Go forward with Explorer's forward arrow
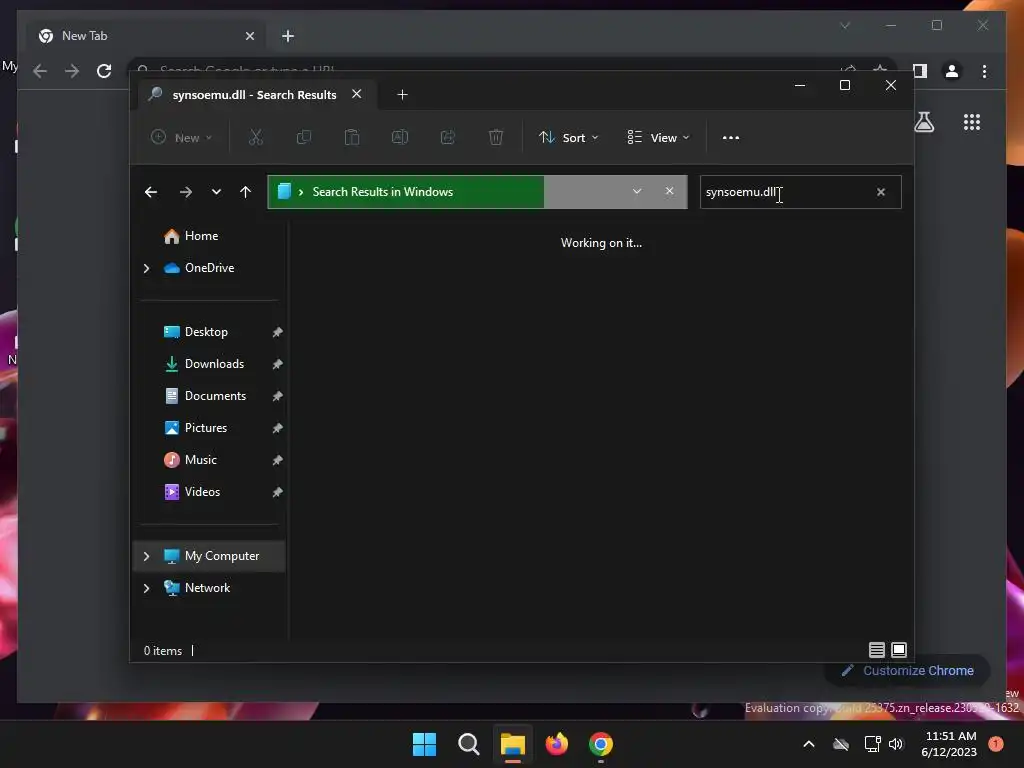The image size is (1024, 768). click(185, 192)
